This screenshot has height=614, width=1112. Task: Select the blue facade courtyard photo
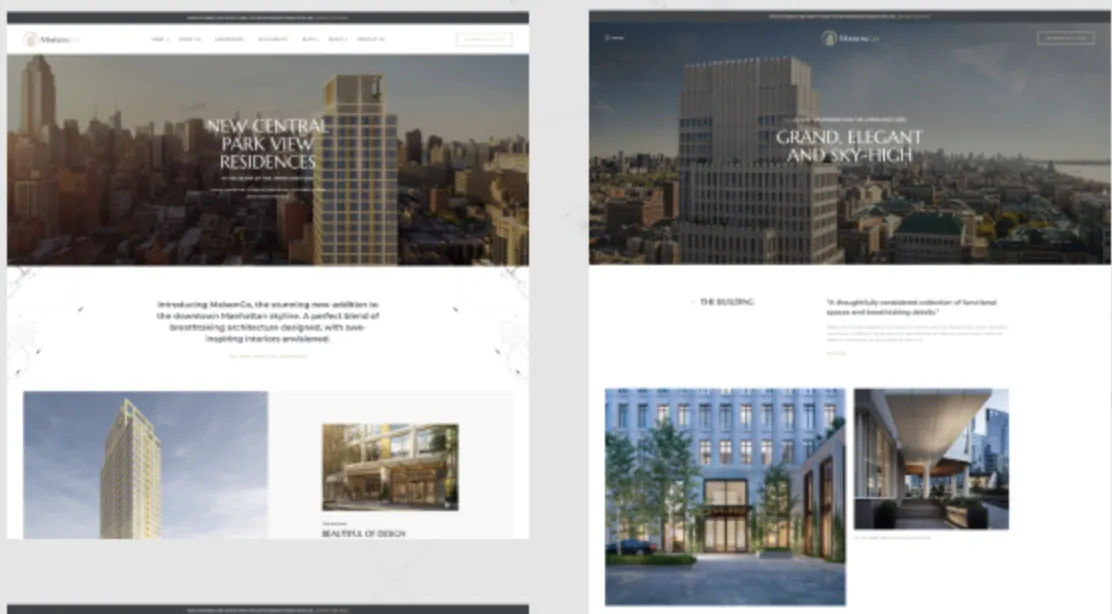725,496
